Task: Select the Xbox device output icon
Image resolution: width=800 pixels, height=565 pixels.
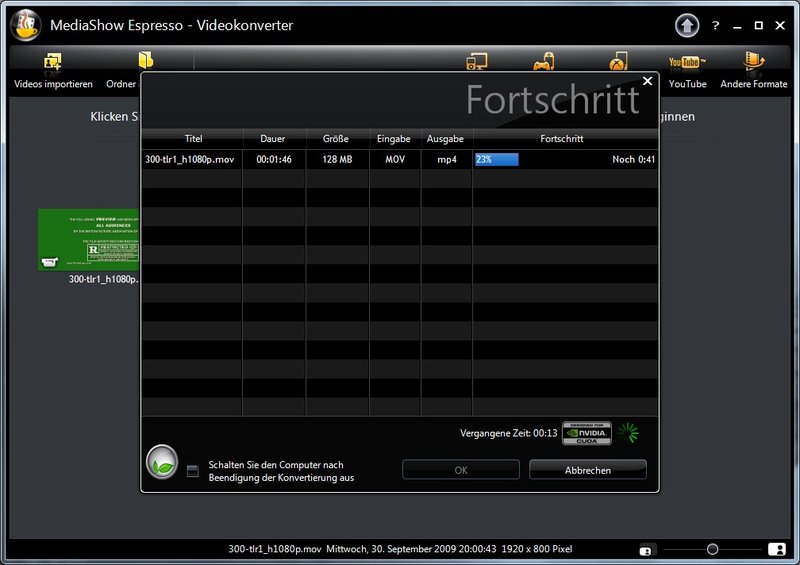Action: click(x=618, y=61)
